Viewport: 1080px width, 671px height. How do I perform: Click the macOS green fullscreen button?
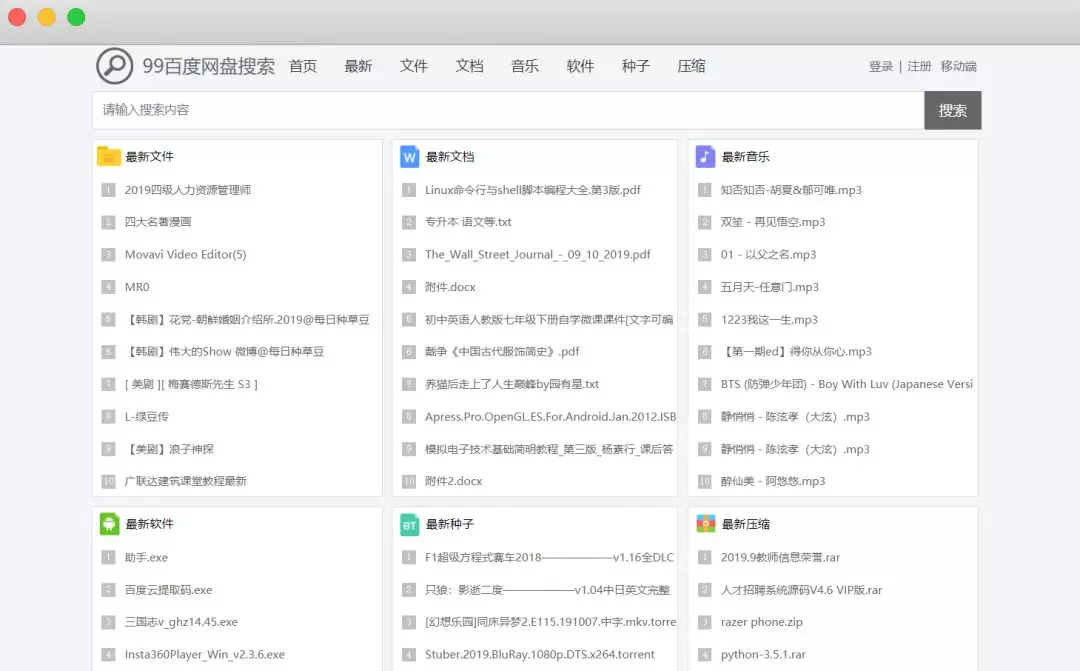(76, 17)
